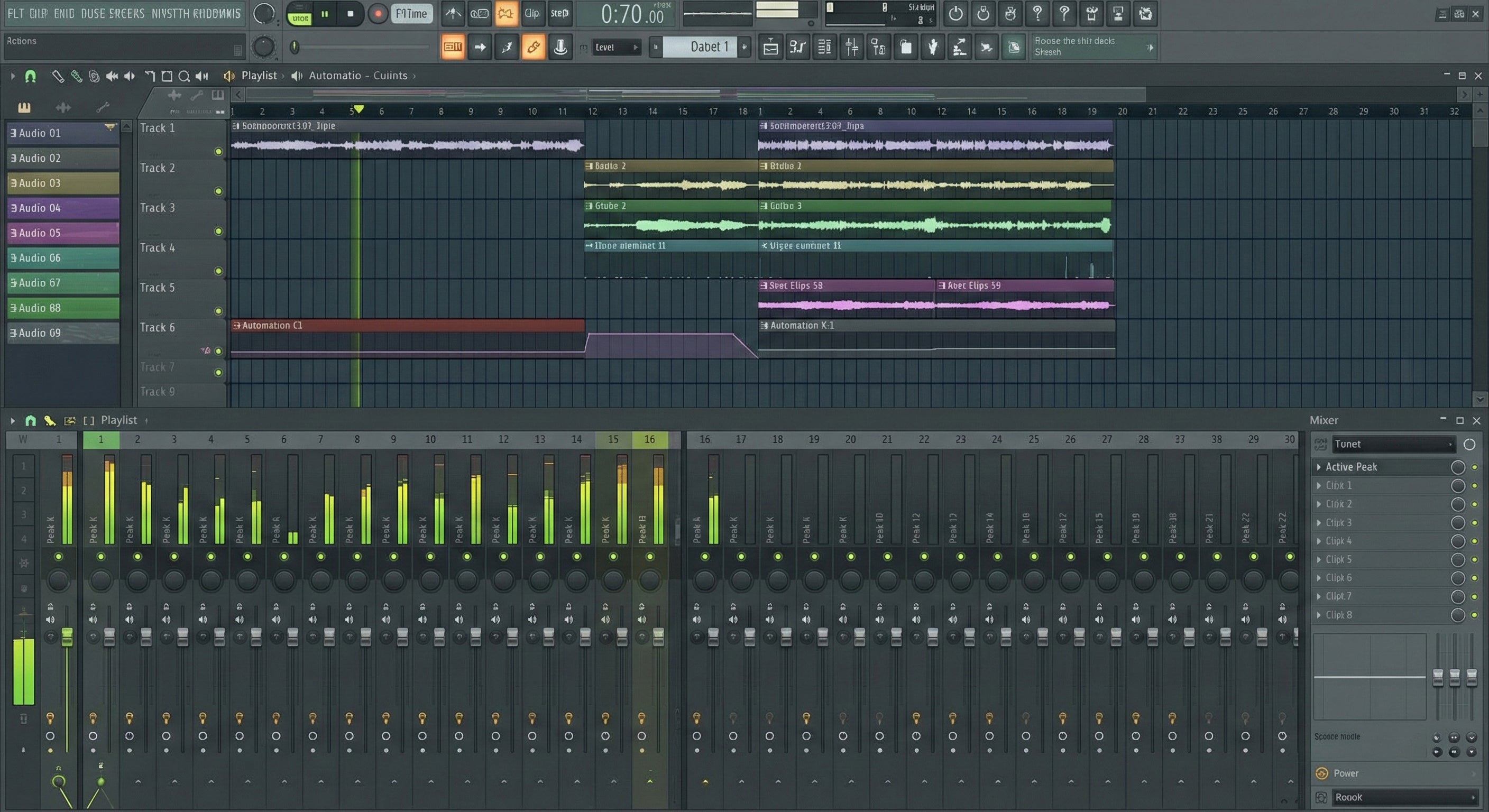Screen dimensions: 1489x812
Task: Click the Playlist breadcrumb label
Action: click(259, 76)
